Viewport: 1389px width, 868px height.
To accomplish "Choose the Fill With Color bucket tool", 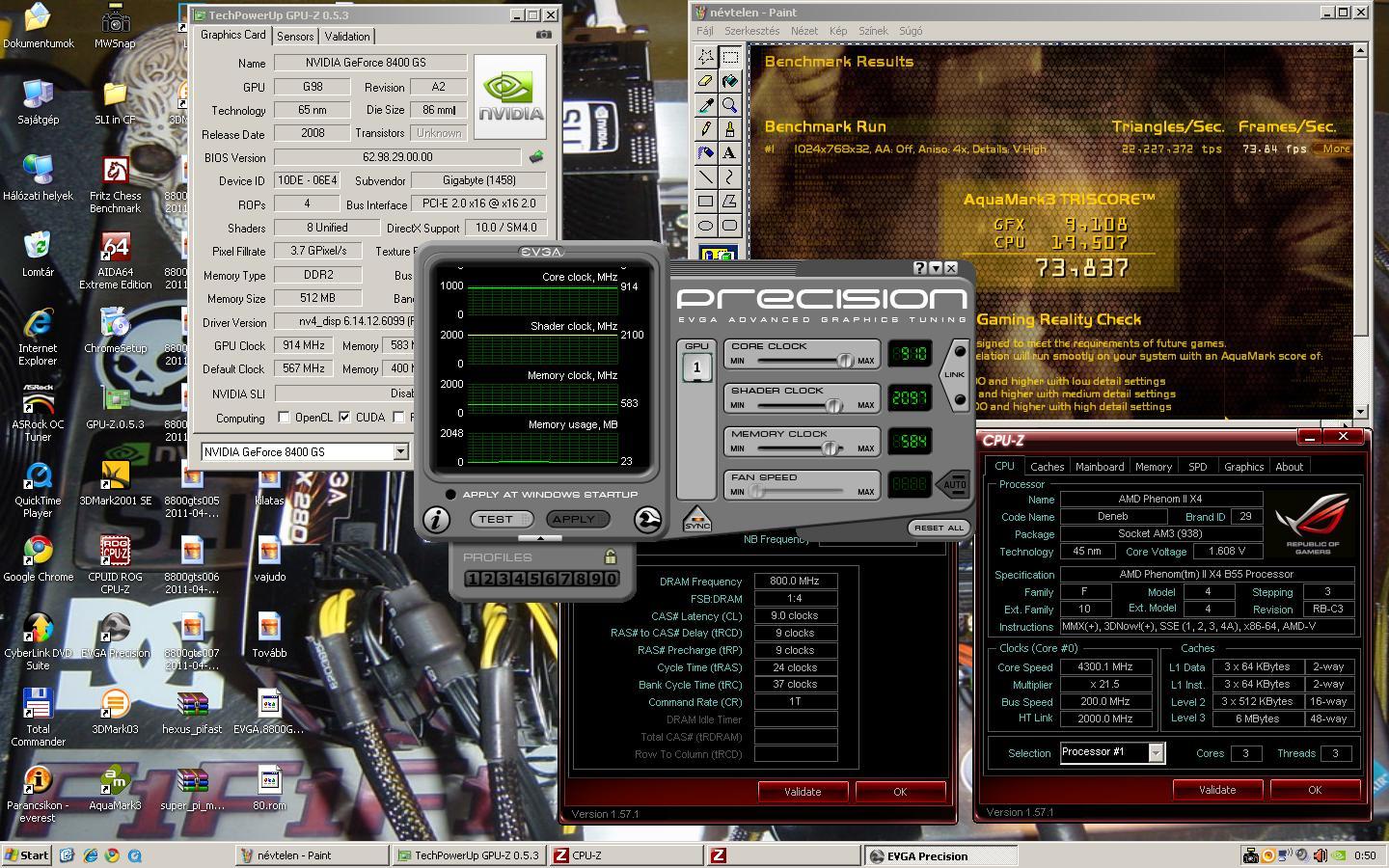I will click(730, 81).
